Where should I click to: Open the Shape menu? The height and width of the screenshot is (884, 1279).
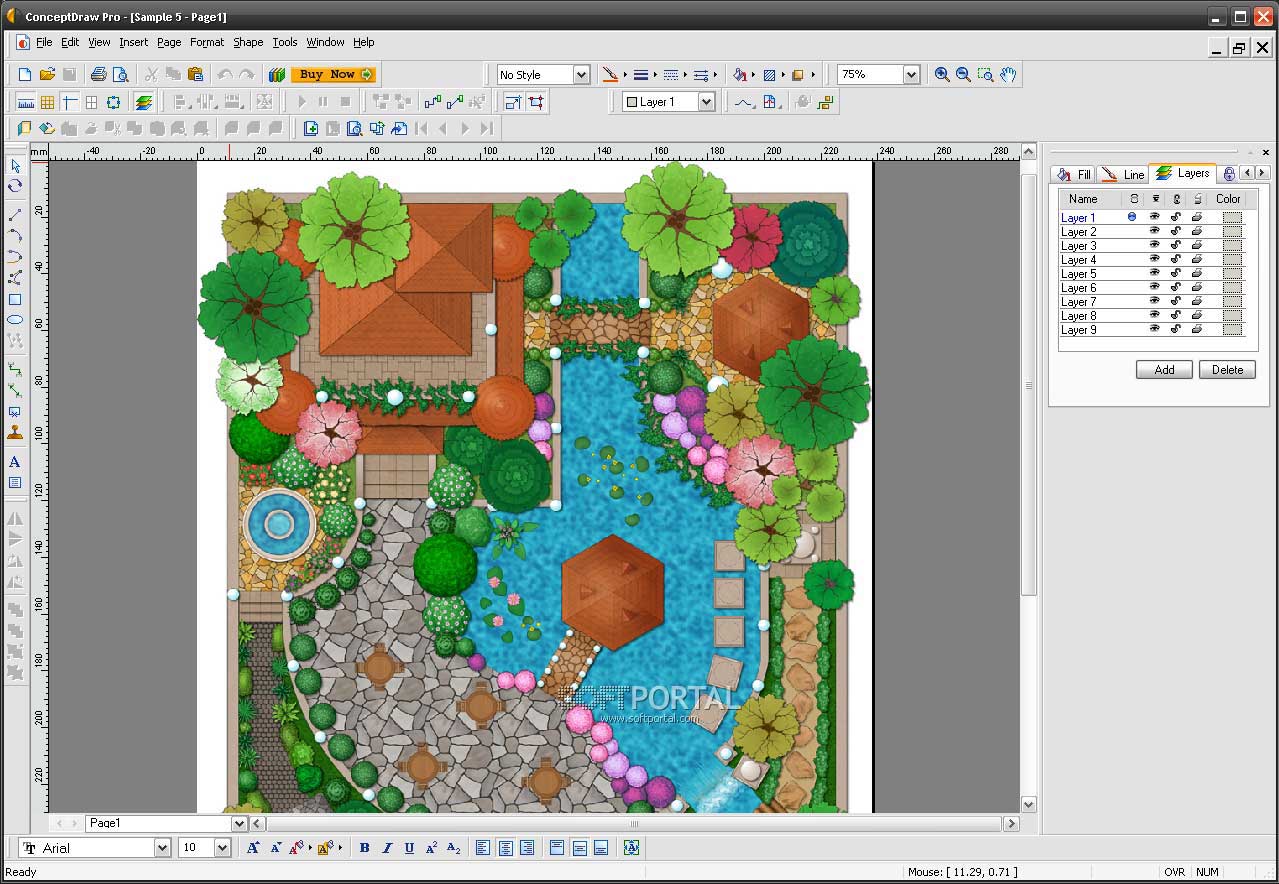click(248, 42)
